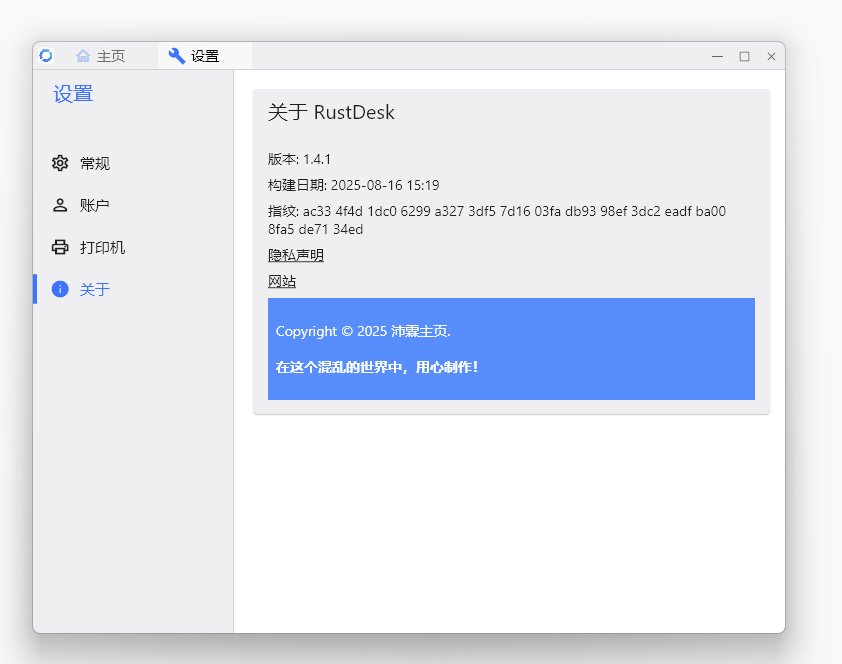Select the gear icon beside 常规
This screenshot has width=842, height=664.
tap(60, 163)
